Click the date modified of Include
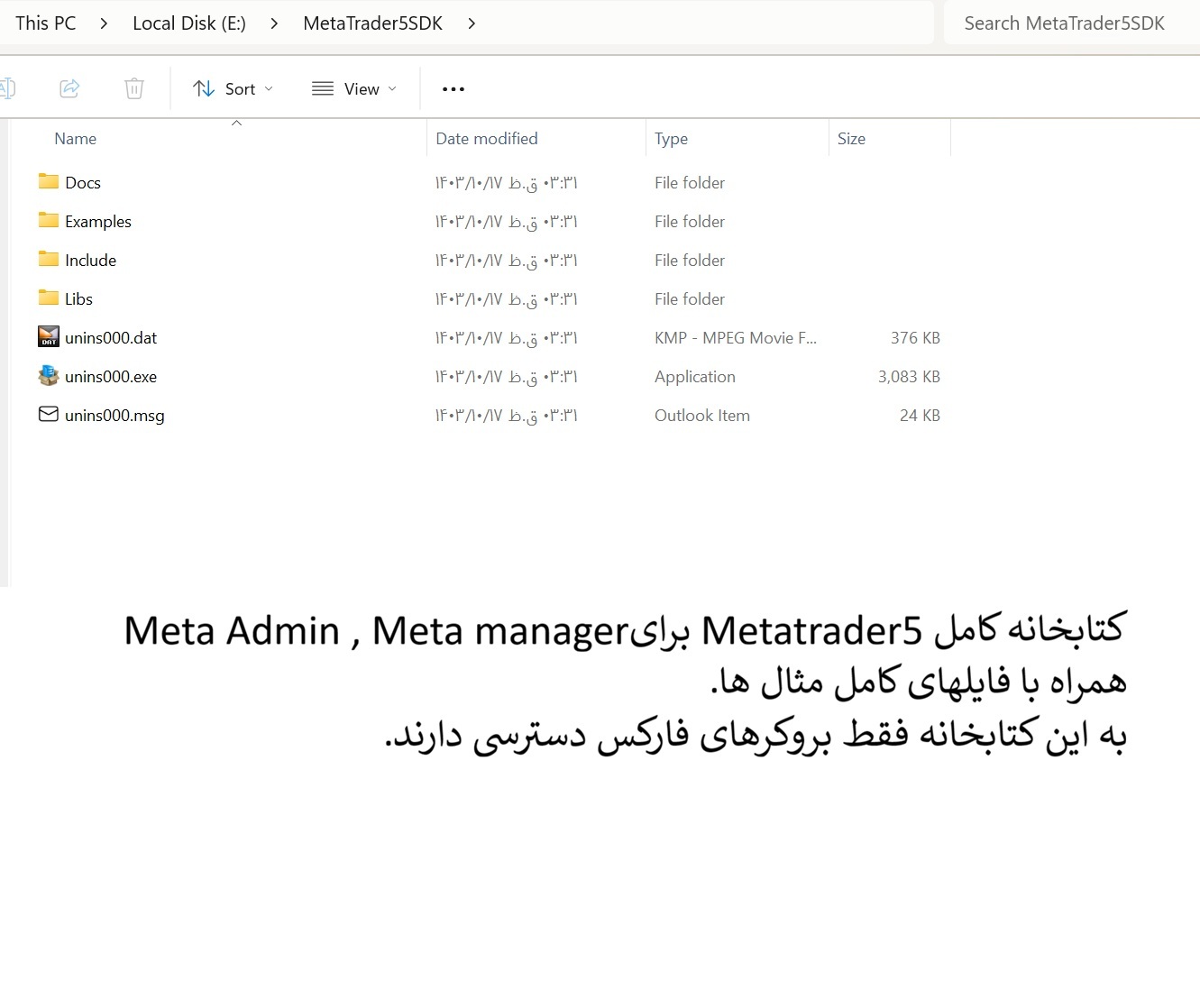 pyautogui.click(x=507, y=260)
